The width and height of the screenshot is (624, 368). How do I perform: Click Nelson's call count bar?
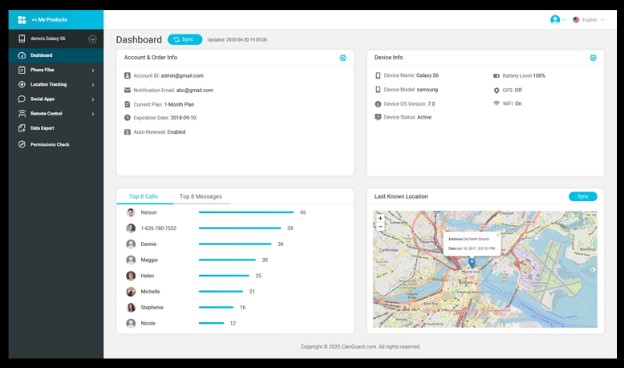[x=246, y=212]
